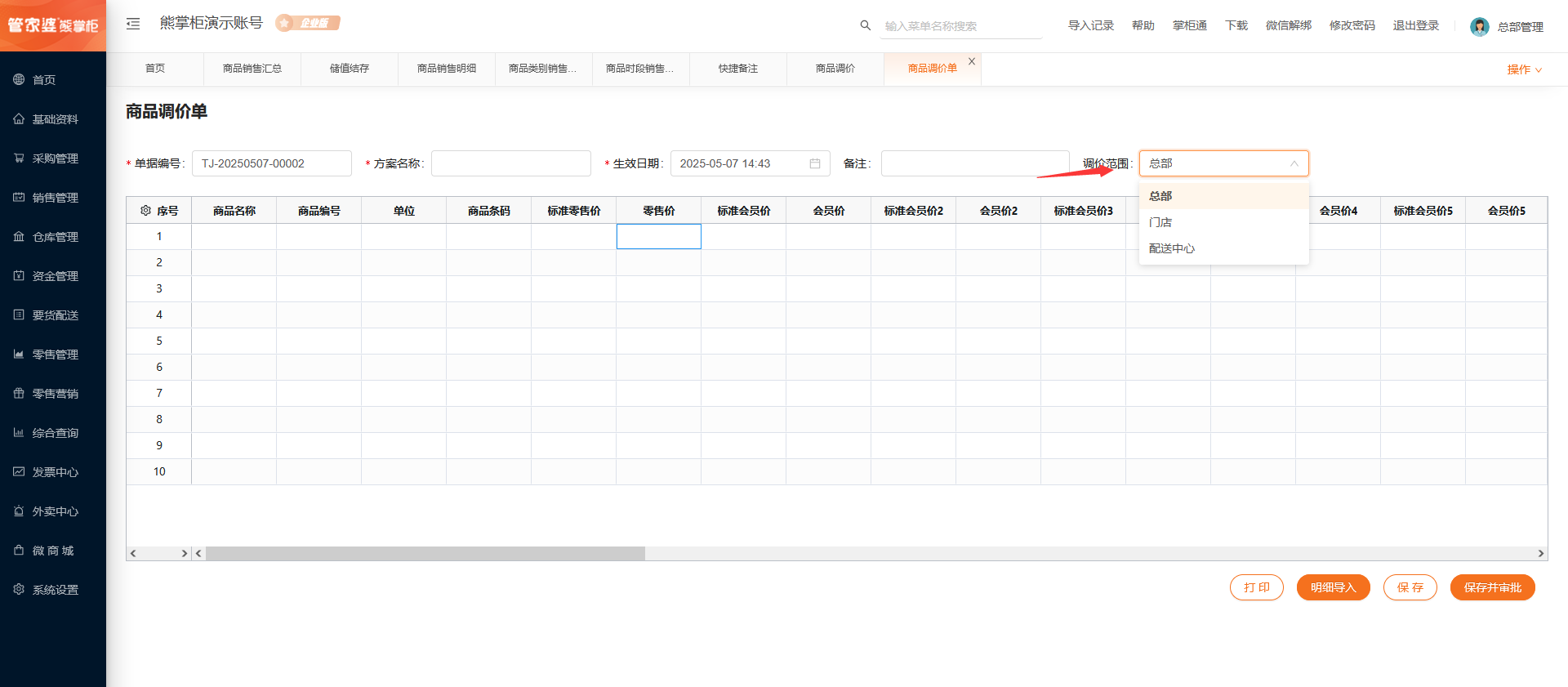The width and height of the screenshot is (1568, 687).
Task: Click the 商品名称 column header
Action: [234, 210]
